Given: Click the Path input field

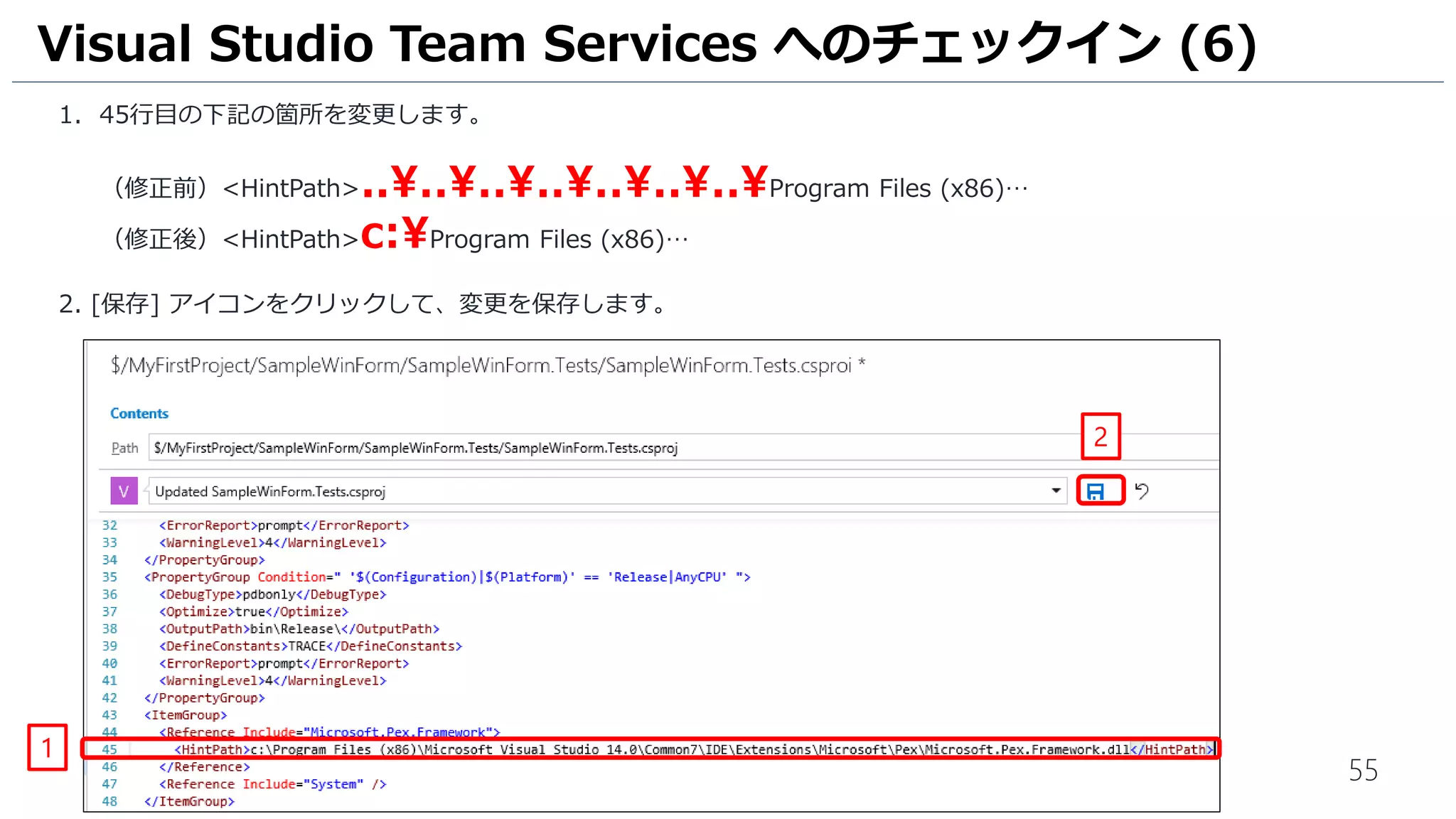Looking at the screenshot, I should [682, 448].
